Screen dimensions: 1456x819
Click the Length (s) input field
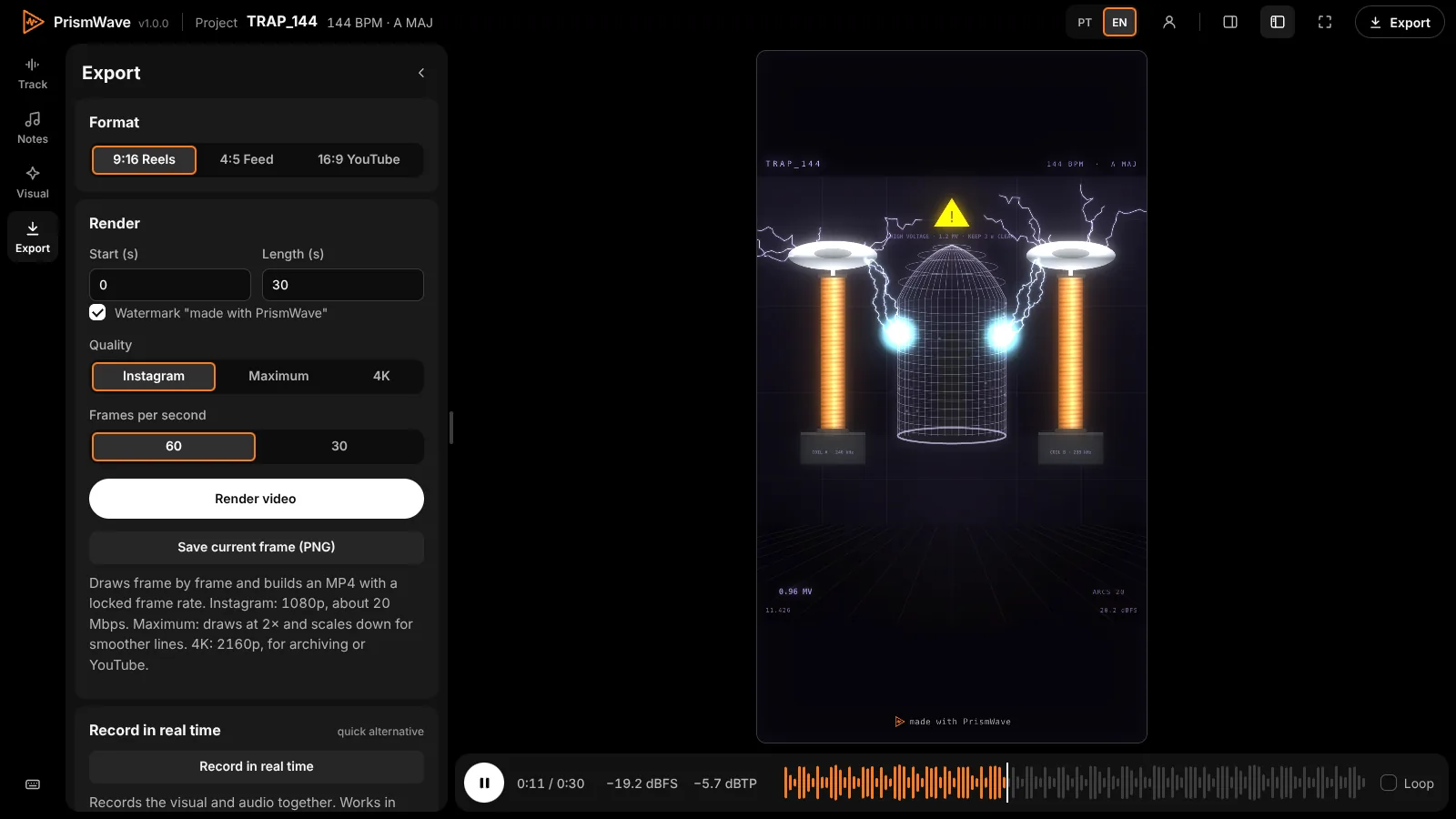coord(343,285)
